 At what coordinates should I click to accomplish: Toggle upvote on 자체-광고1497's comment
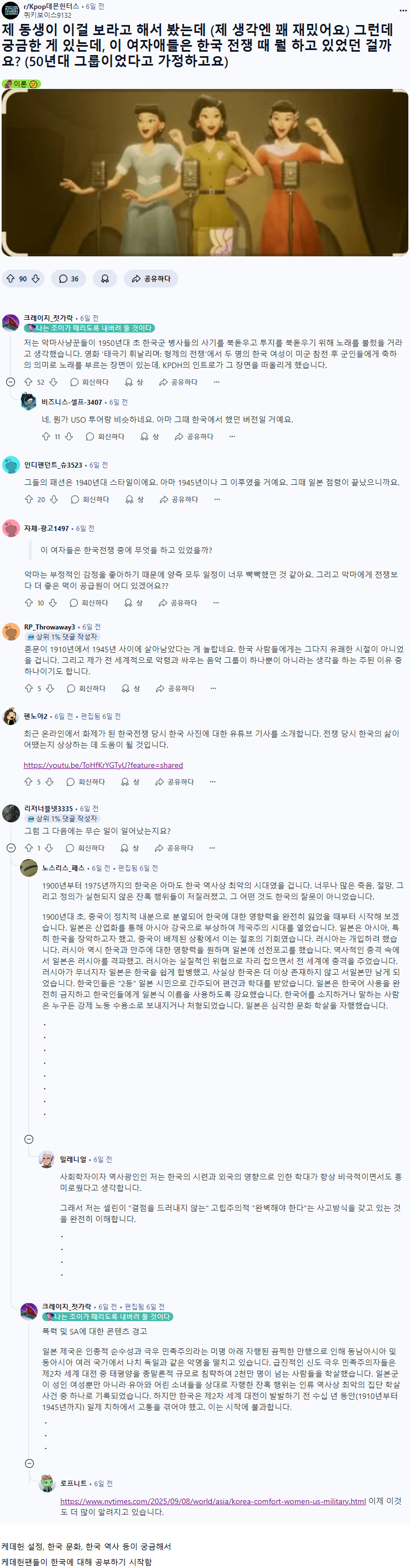tap(28, 603)
